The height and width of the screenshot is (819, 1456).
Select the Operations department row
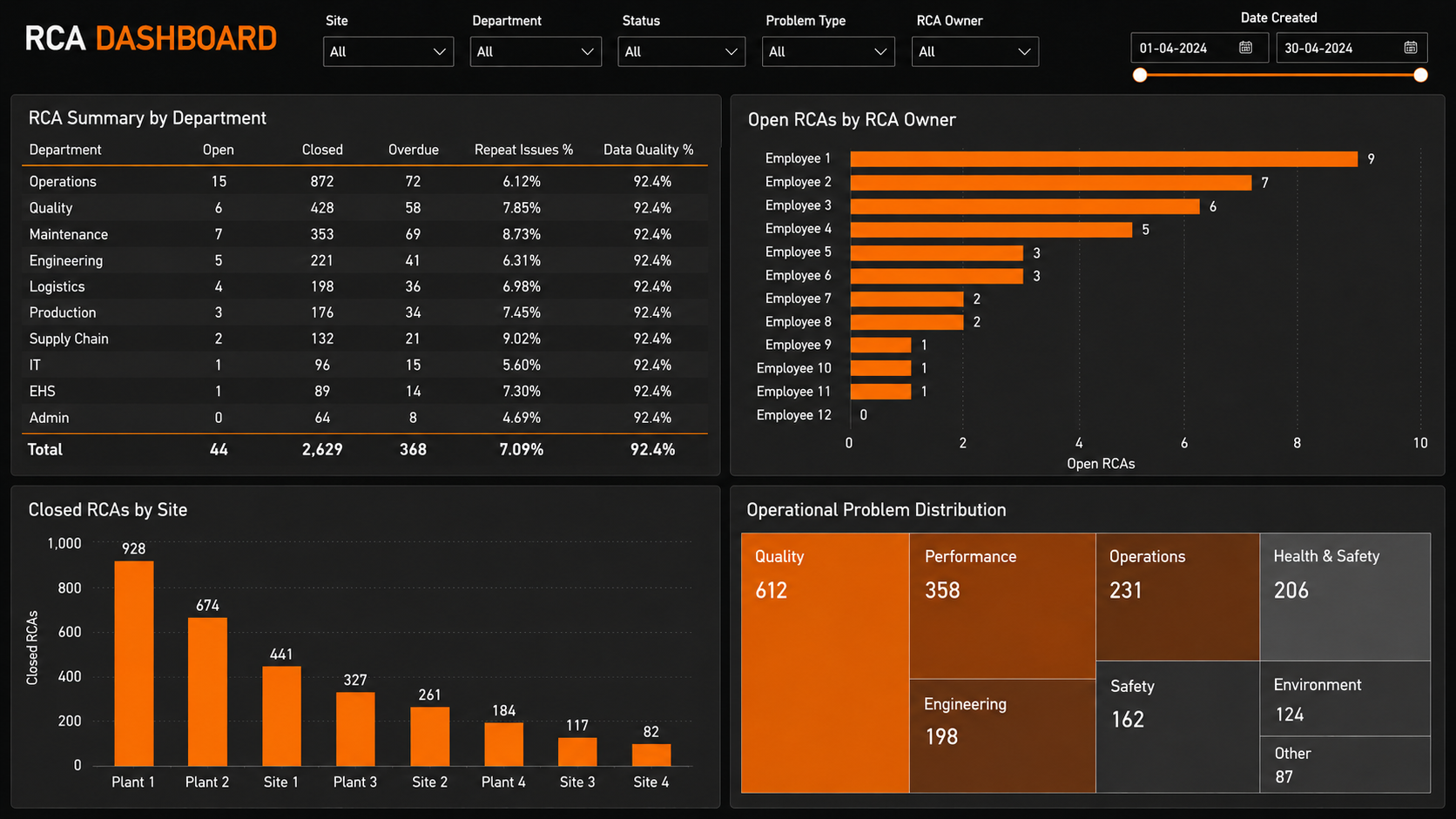(x=365, y=181)
